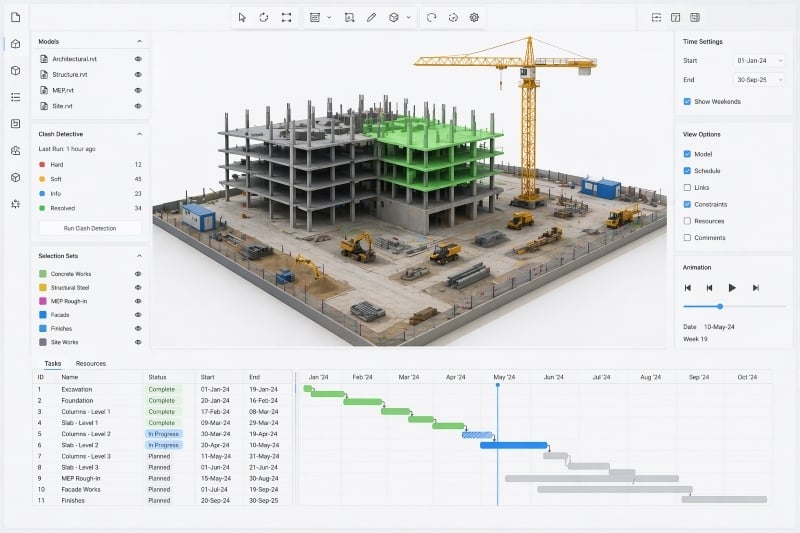Click the undo arrow icon
This screenshot has width=800, height=533.
[431, 17]
